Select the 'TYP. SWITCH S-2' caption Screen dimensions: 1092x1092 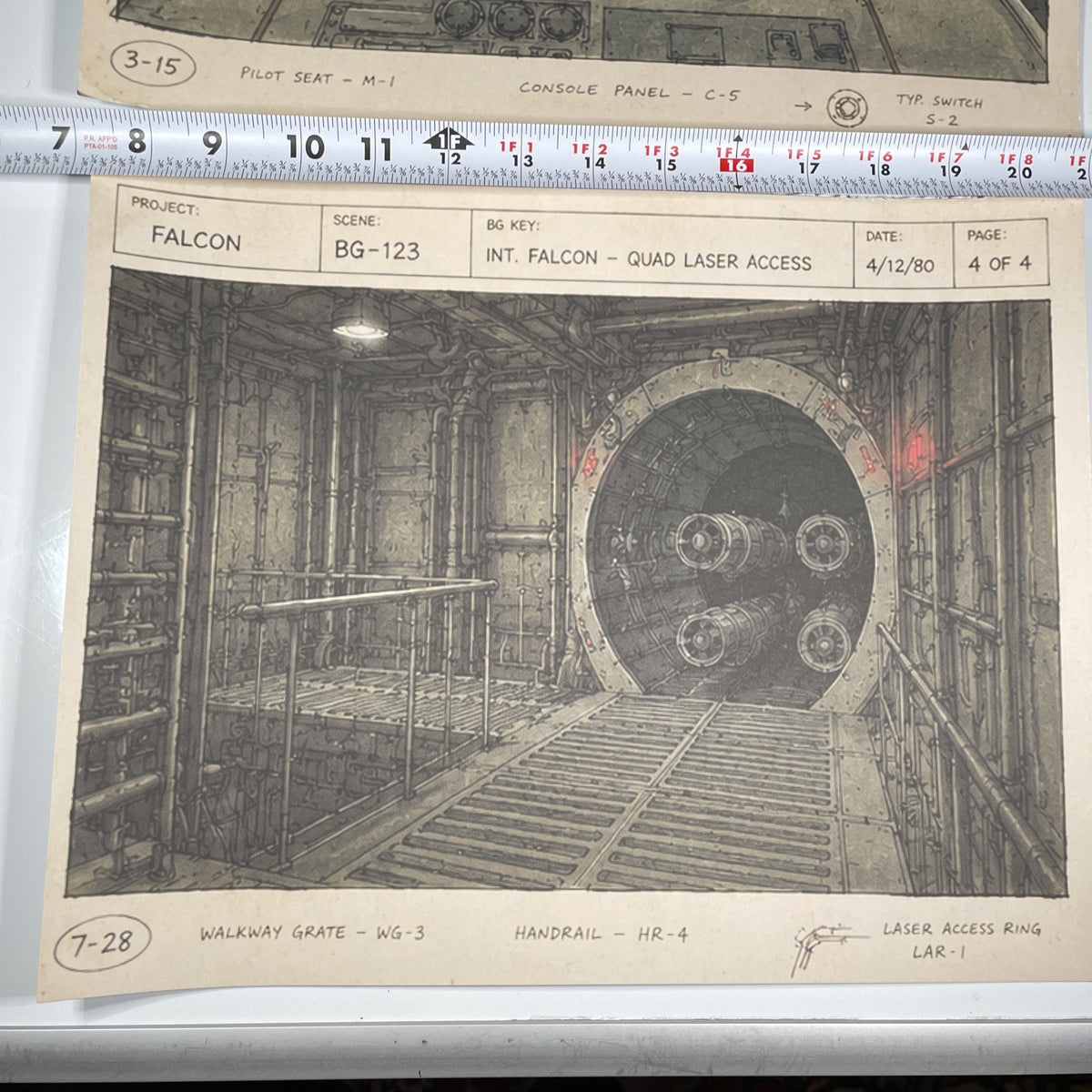click(x=941, y=109)
